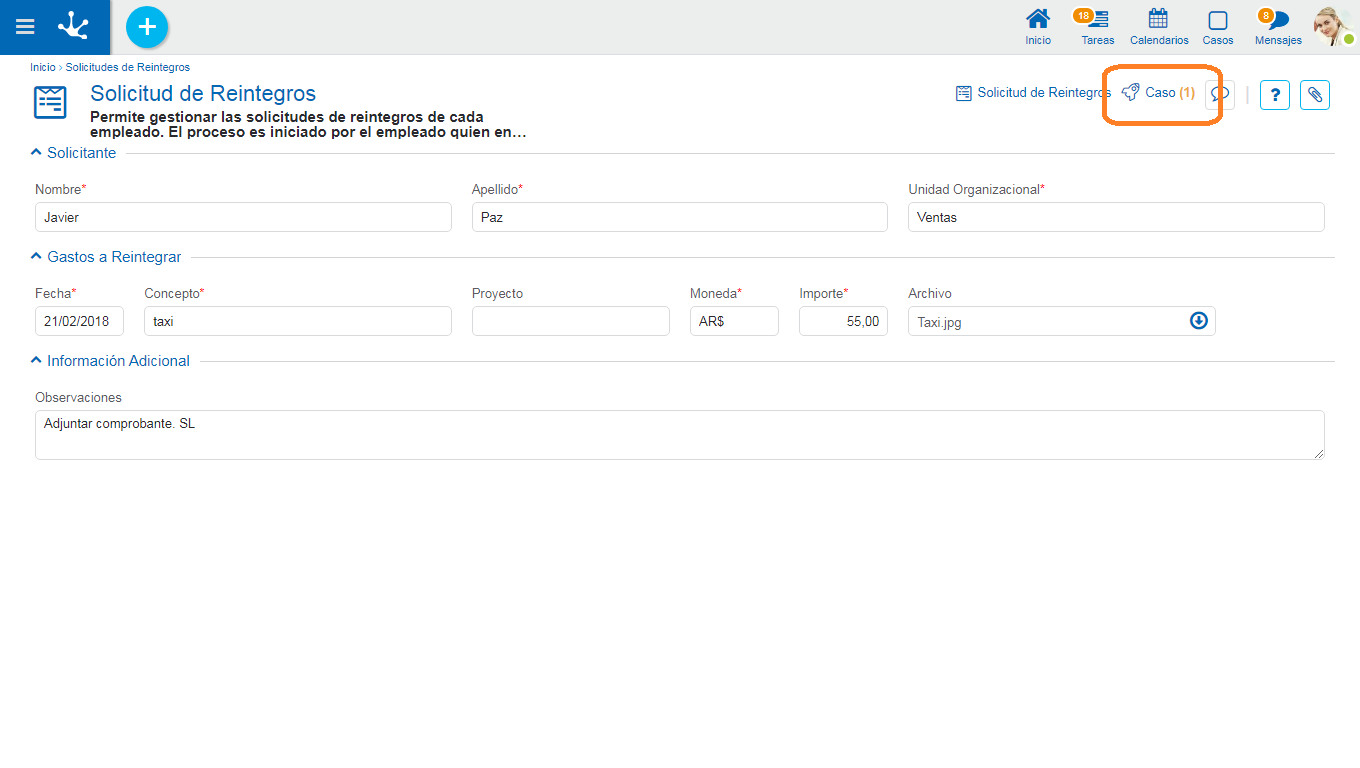Open the Caso (1) link
The image size is (1360, 768).
click(1160, 92)
